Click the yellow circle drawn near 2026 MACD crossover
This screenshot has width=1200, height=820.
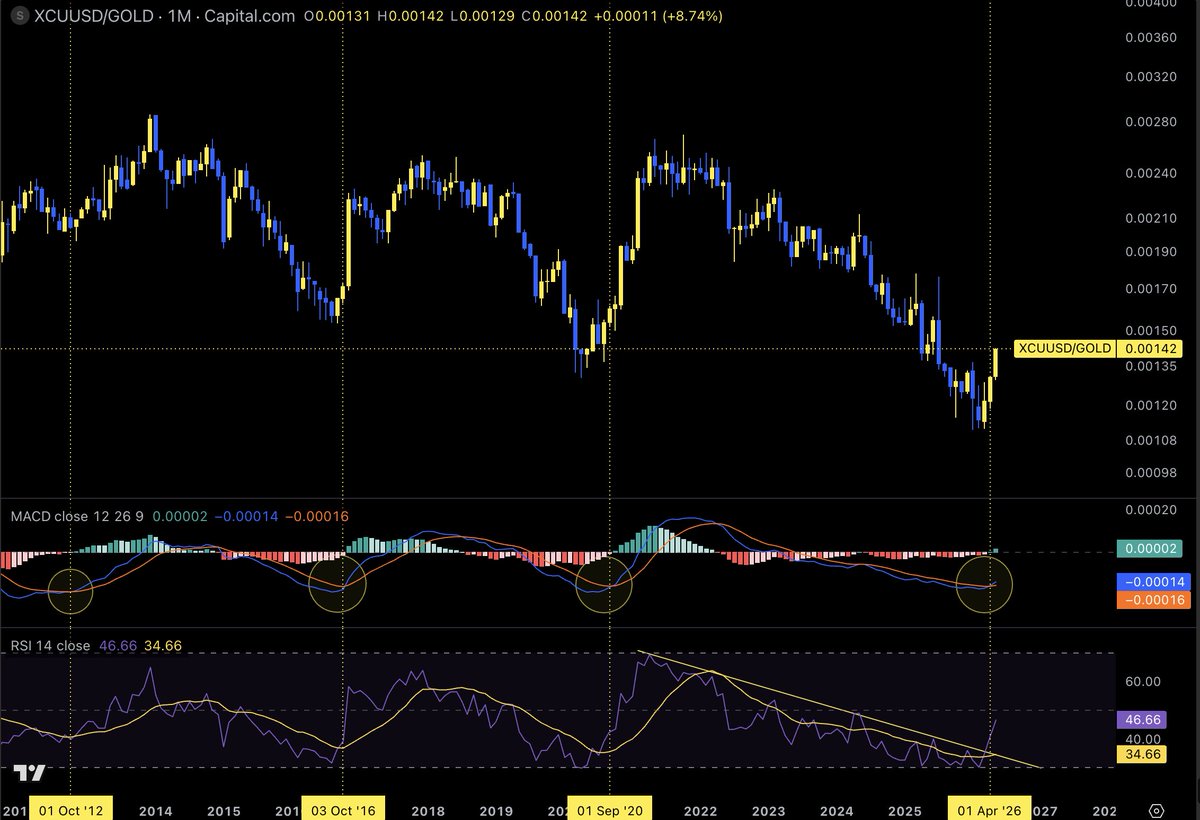tap(984, 585)
